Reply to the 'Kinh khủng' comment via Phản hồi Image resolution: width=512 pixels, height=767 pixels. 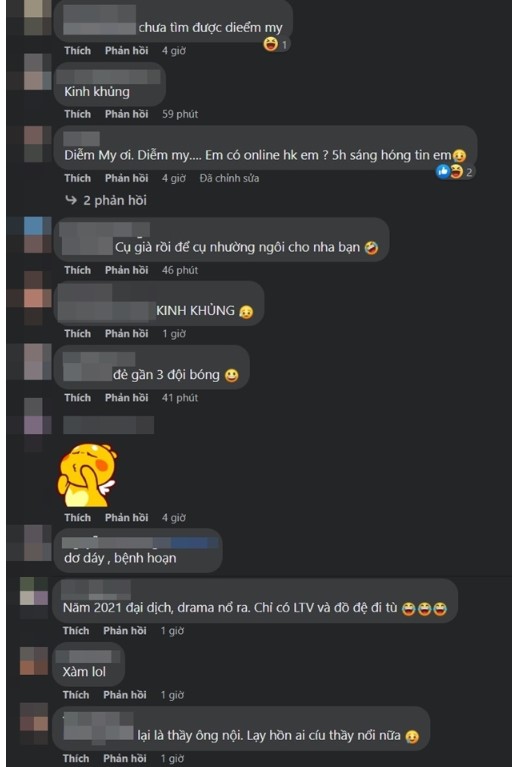click(x=126, y=114)
